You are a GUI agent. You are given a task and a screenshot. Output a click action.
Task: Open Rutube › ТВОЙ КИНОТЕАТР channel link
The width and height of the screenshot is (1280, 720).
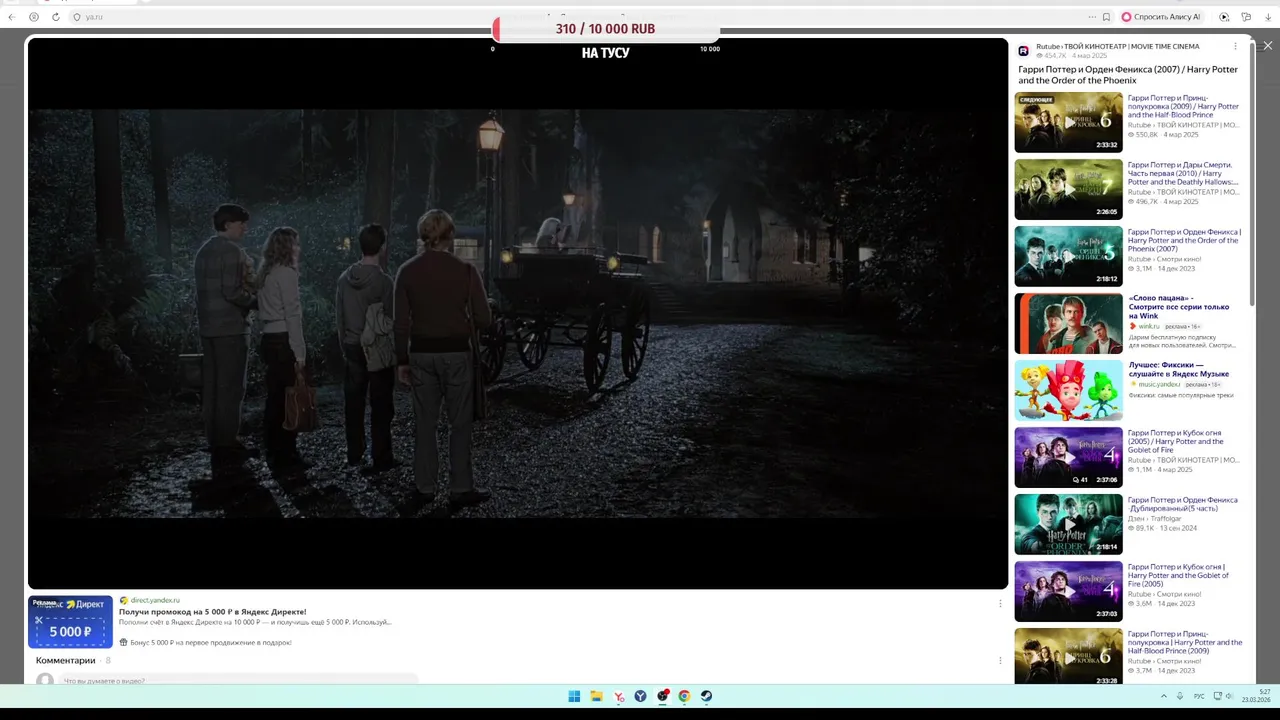coord(1117,46)
